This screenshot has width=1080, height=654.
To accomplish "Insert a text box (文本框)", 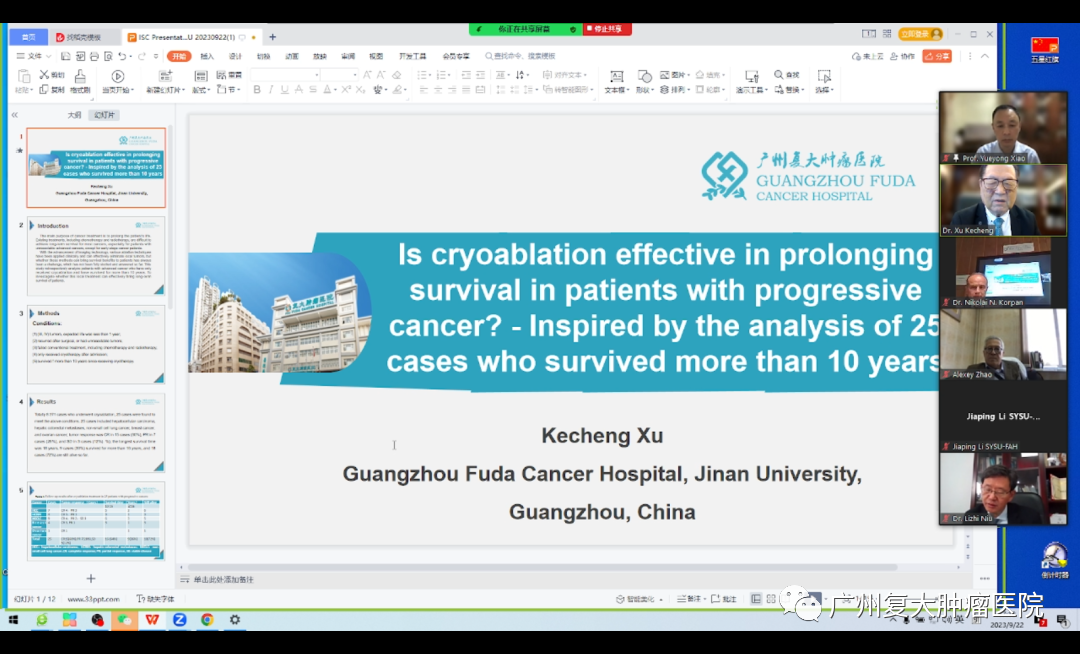I will (615, 77).
